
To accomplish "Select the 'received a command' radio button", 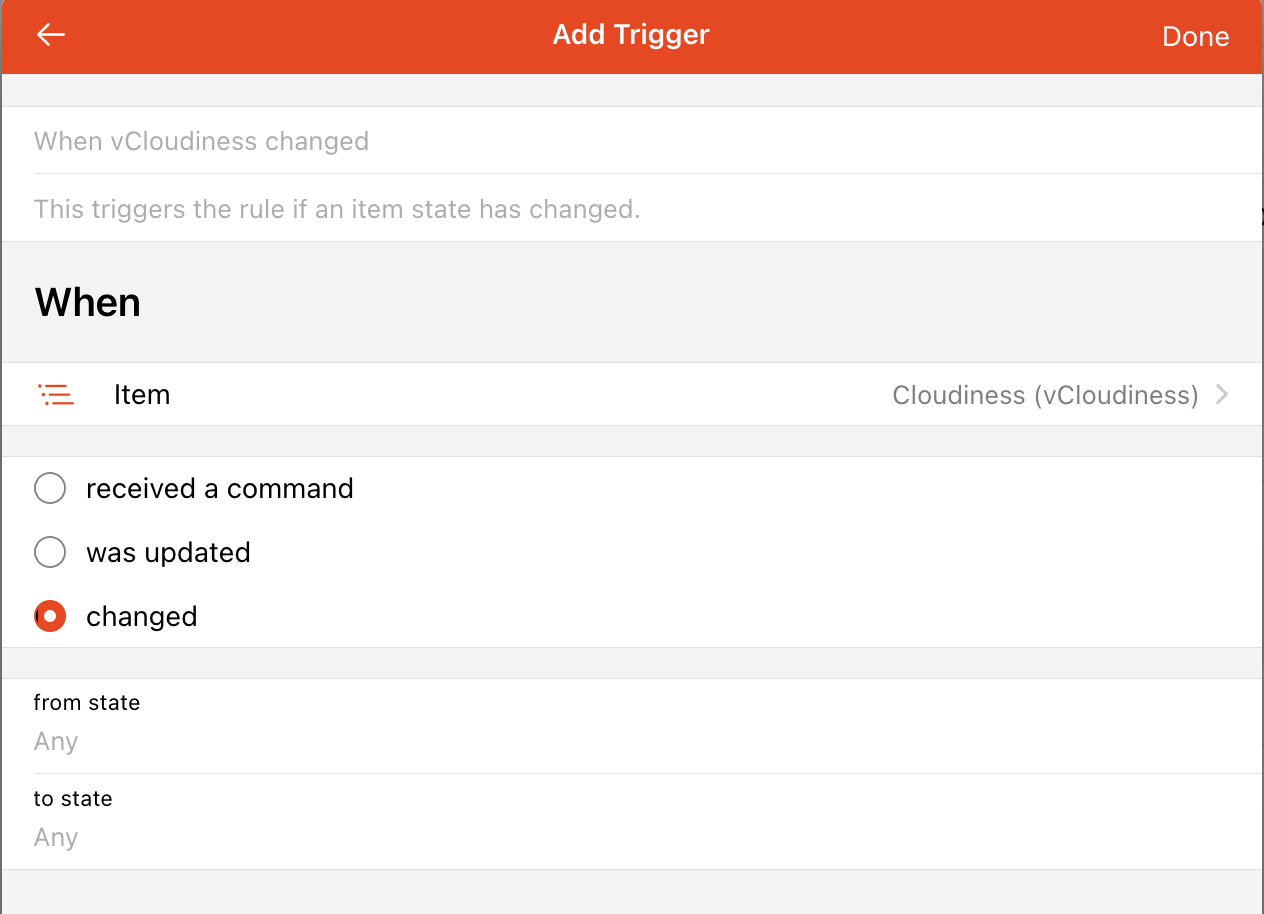I will tap(50, 489).
